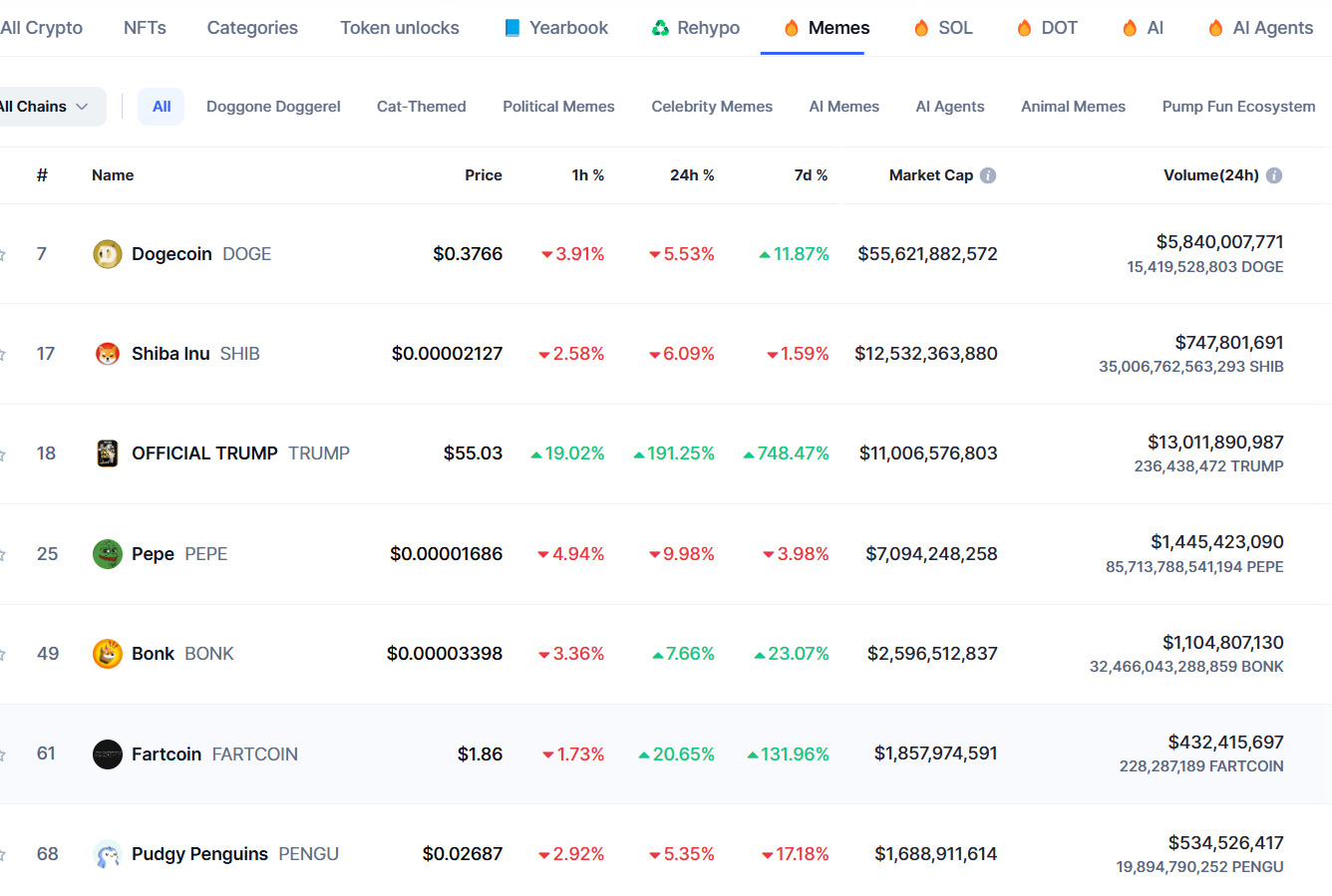Sort table by 1h % column
Screen dimensions: 1332x896
588,175
